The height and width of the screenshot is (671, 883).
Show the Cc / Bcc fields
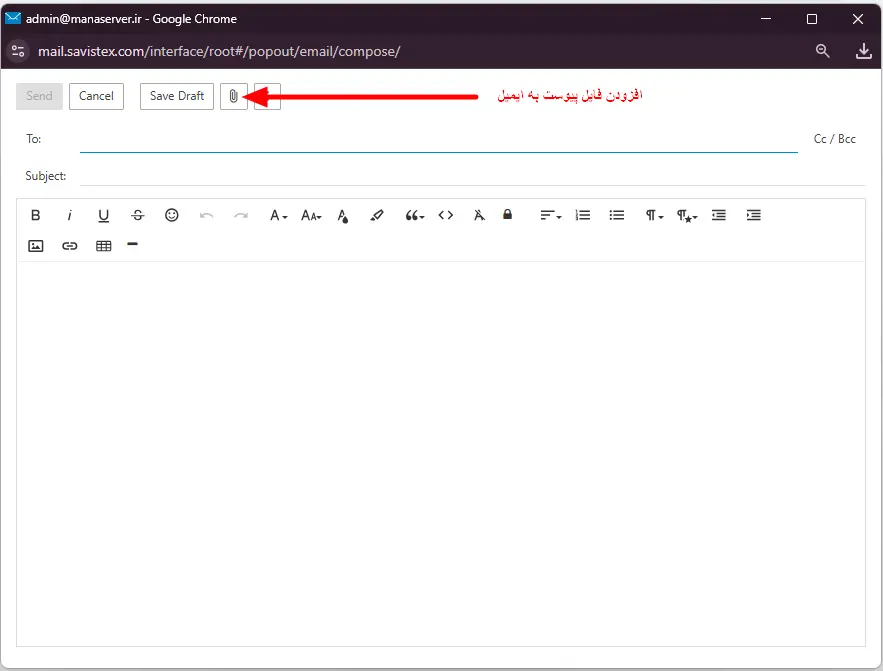click(834, 139)
